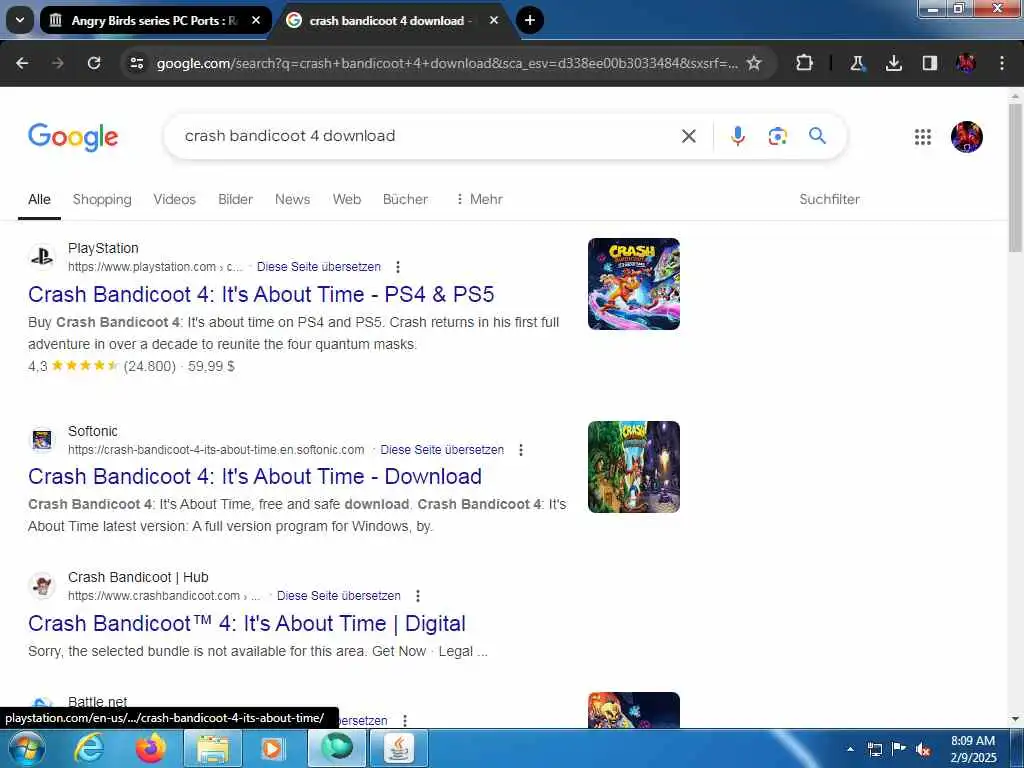Open the Extensions puzzle icon
Viewport: 1024px width, 768px height.
click(x=805, y=63)
